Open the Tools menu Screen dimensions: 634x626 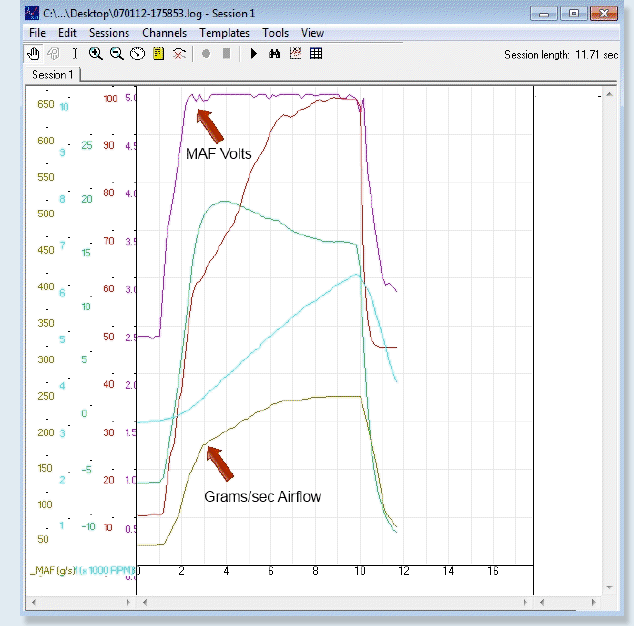[x=275, y=33]
